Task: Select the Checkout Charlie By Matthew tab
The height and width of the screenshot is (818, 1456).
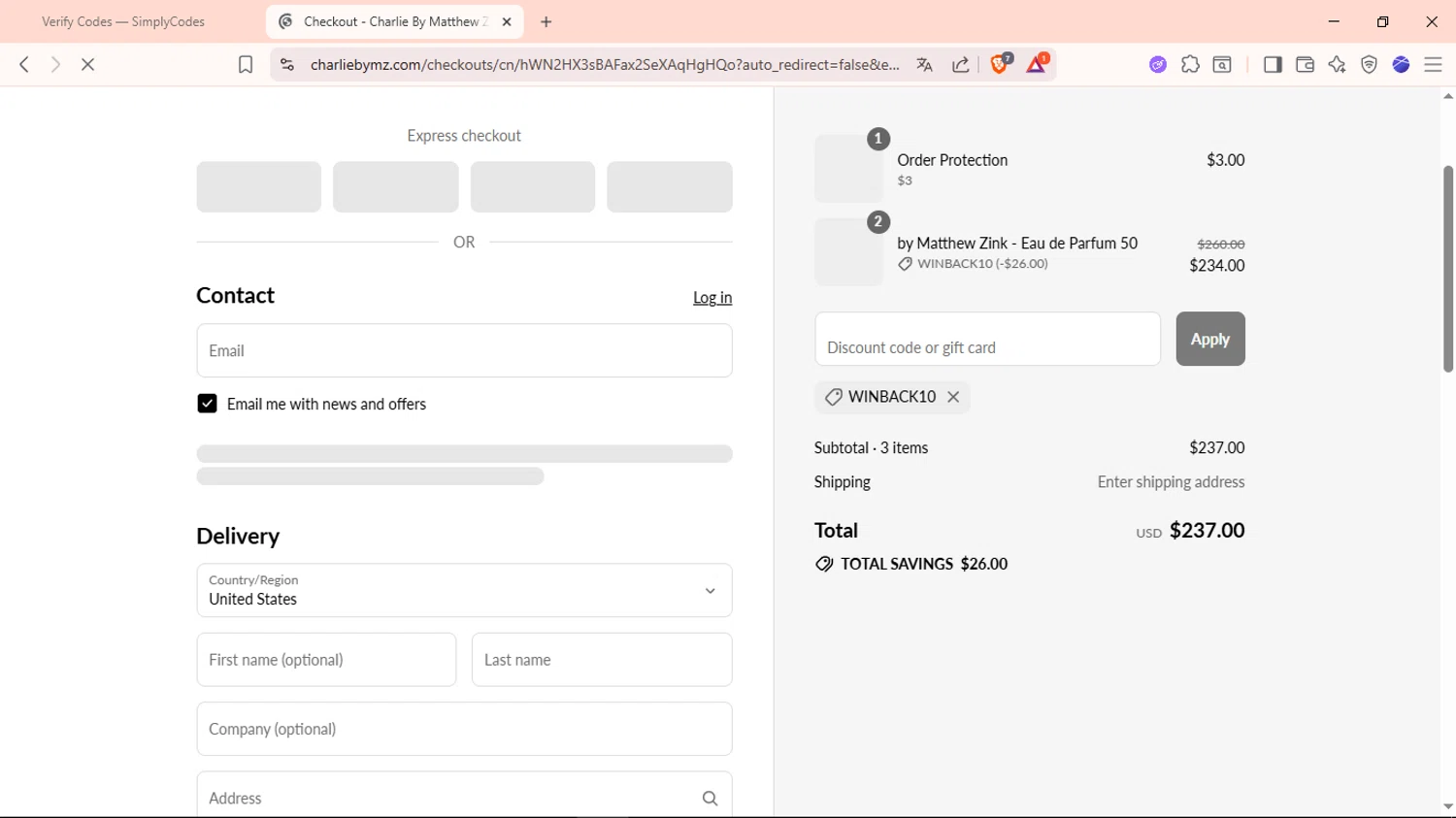Action: [x=394, y=21]
